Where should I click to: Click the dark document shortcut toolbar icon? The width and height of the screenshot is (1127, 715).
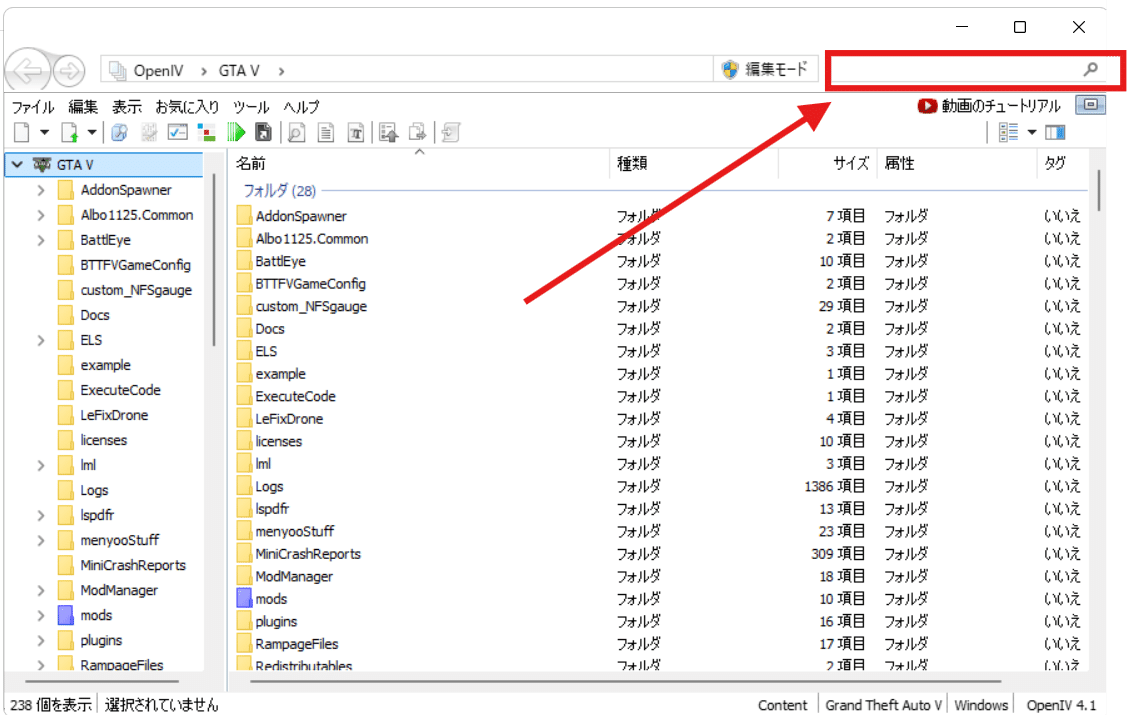[x=264, y=133]
